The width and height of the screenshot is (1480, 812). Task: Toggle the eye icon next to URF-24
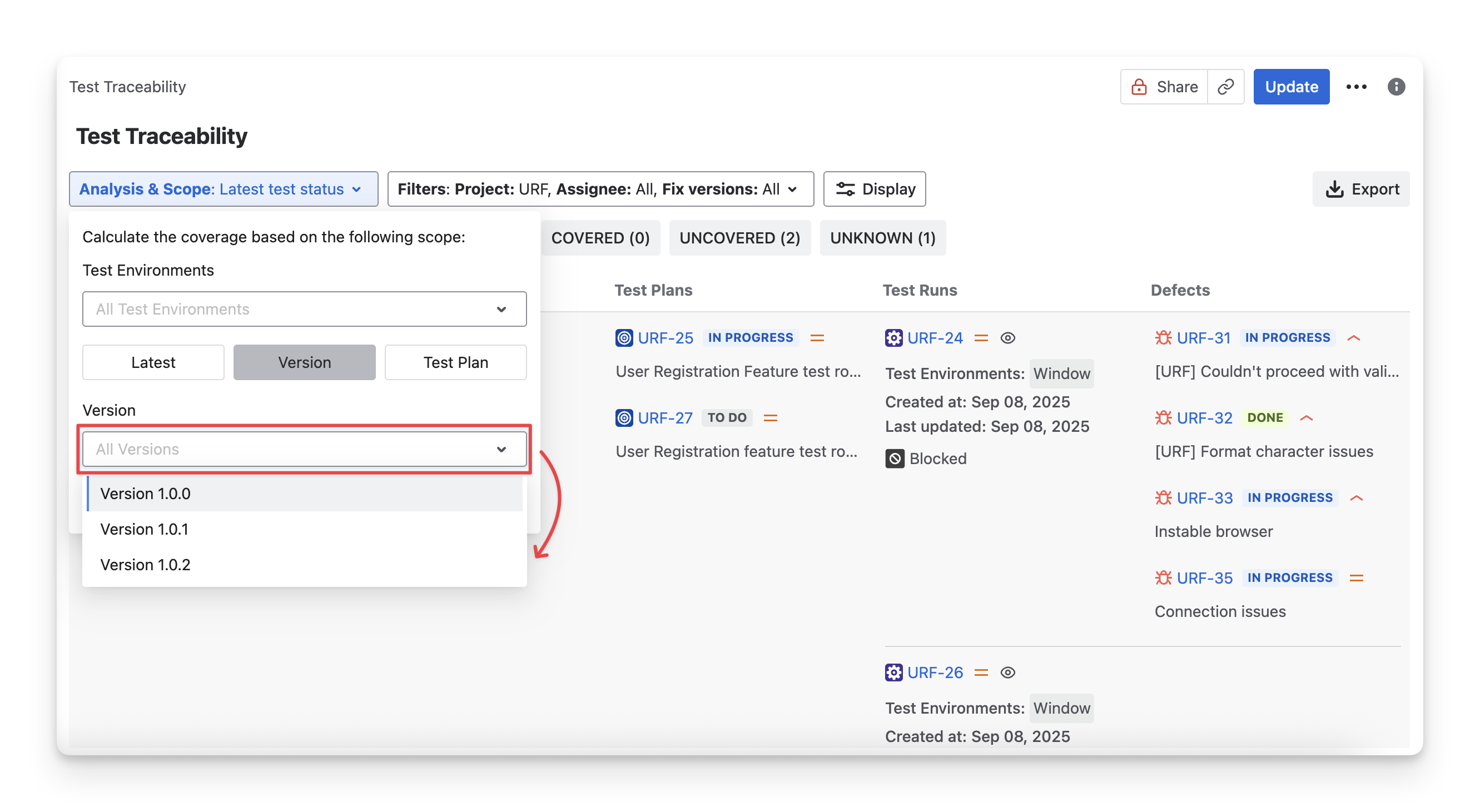click(x=1008, y=338)
